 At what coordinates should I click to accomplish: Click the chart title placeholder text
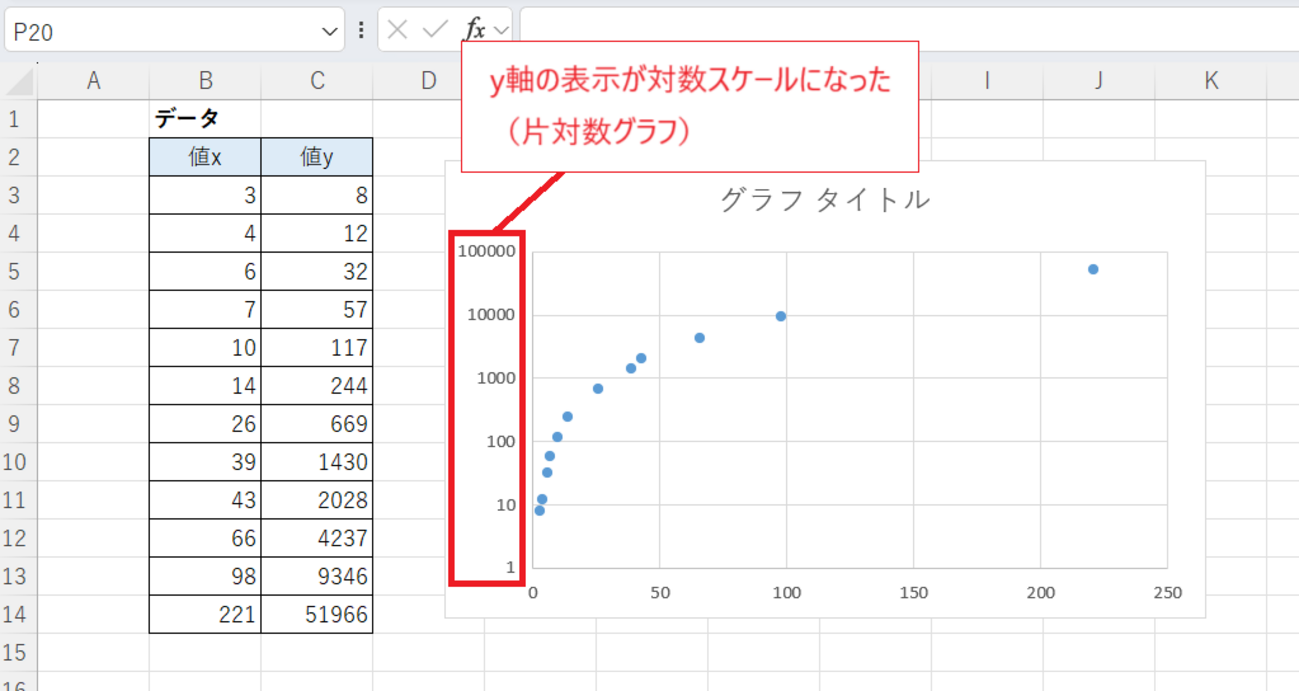824,199
